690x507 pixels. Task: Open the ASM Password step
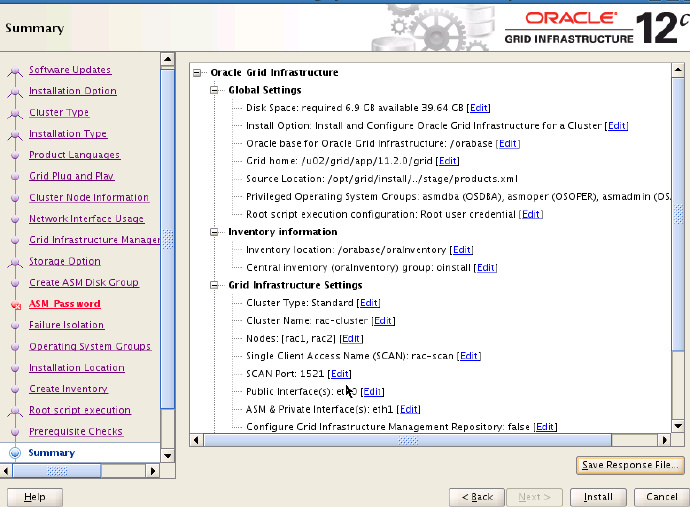point(65,304)
